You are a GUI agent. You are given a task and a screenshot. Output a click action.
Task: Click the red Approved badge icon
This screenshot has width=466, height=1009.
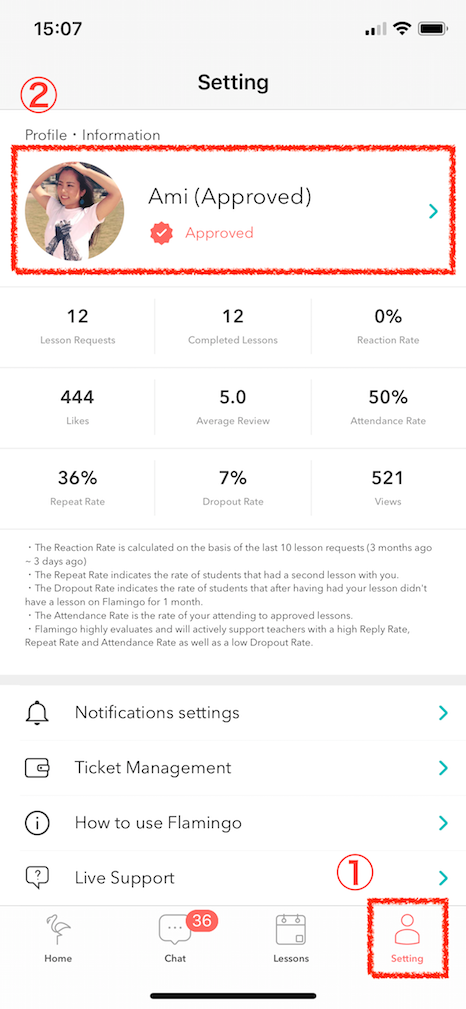(x=162, y=233)
